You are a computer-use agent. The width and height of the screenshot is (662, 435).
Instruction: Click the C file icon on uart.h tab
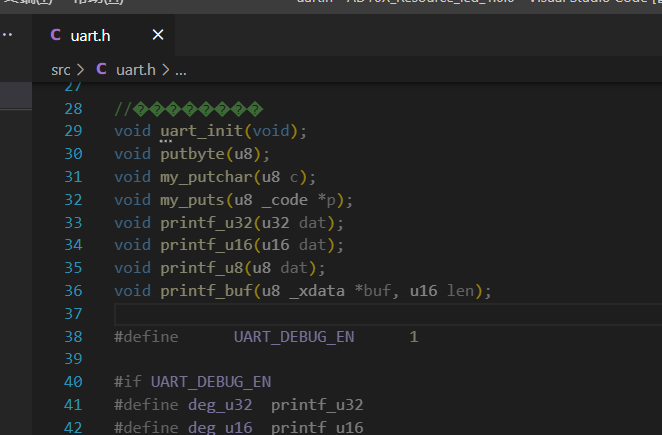click(55, 35)
